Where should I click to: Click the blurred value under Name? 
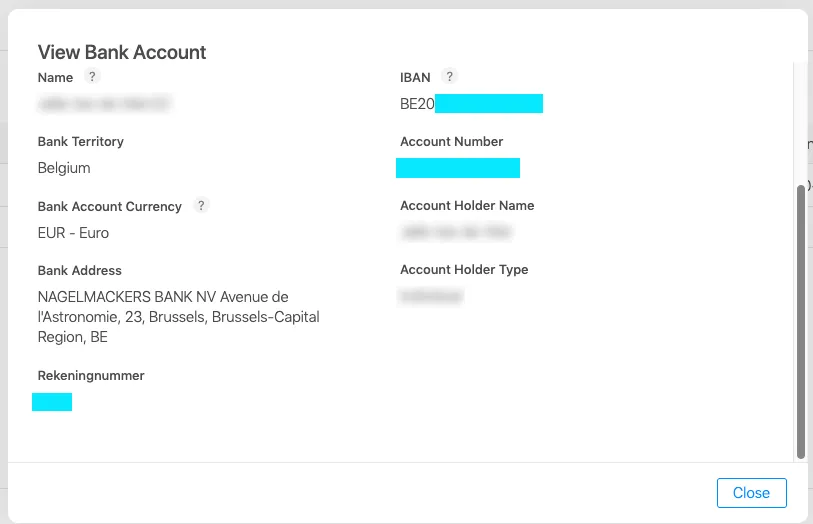tap(104, 104)
